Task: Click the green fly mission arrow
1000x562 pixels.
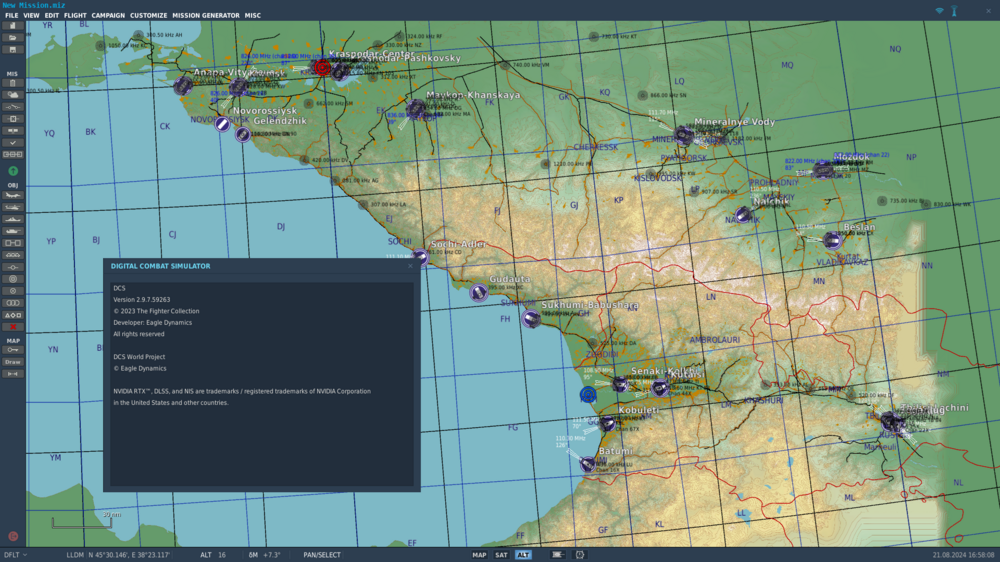Action: (13, 171)
